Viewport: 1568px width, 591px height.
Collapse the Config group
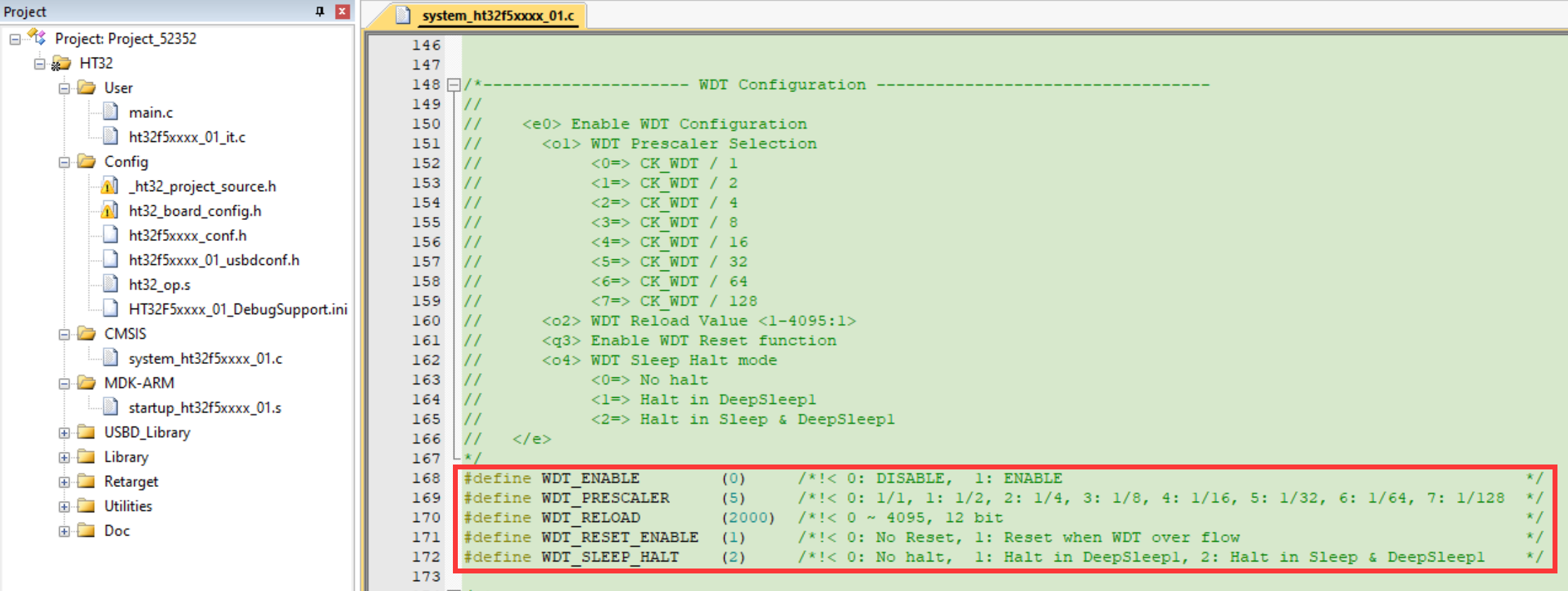(x=65, y=162)
